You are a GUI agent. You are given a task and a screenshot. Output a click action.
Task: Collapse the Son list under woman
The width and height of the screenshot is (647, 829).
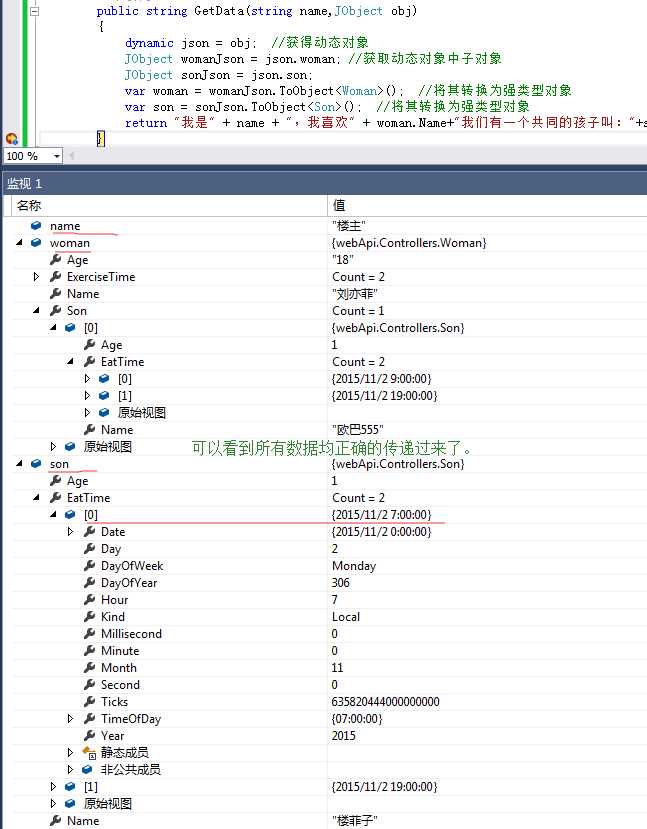click(x=36, y=310)
